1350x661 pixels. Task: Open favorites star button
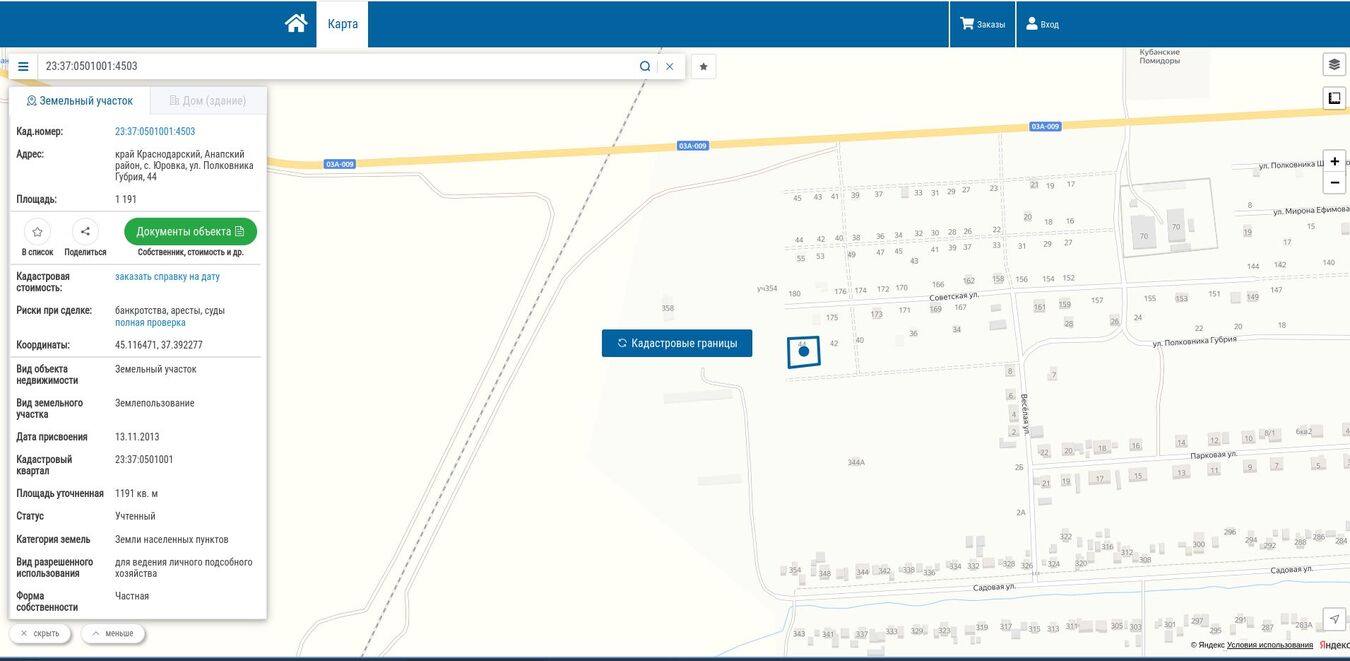tap(703, 67)
